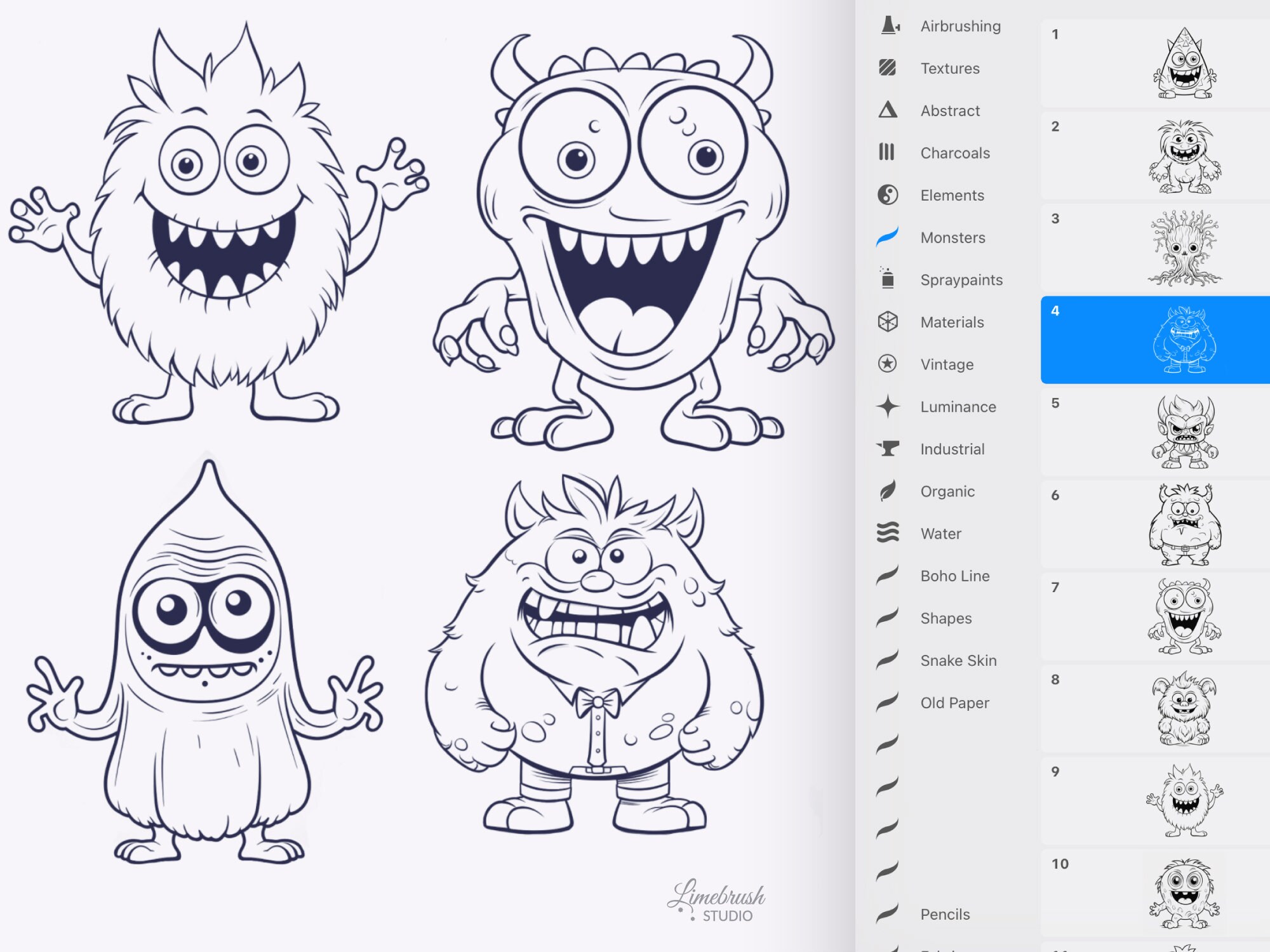Click the Luminance sparkle icon
This screenshot has height=952, width=1270.
click(x=888, y=406)
